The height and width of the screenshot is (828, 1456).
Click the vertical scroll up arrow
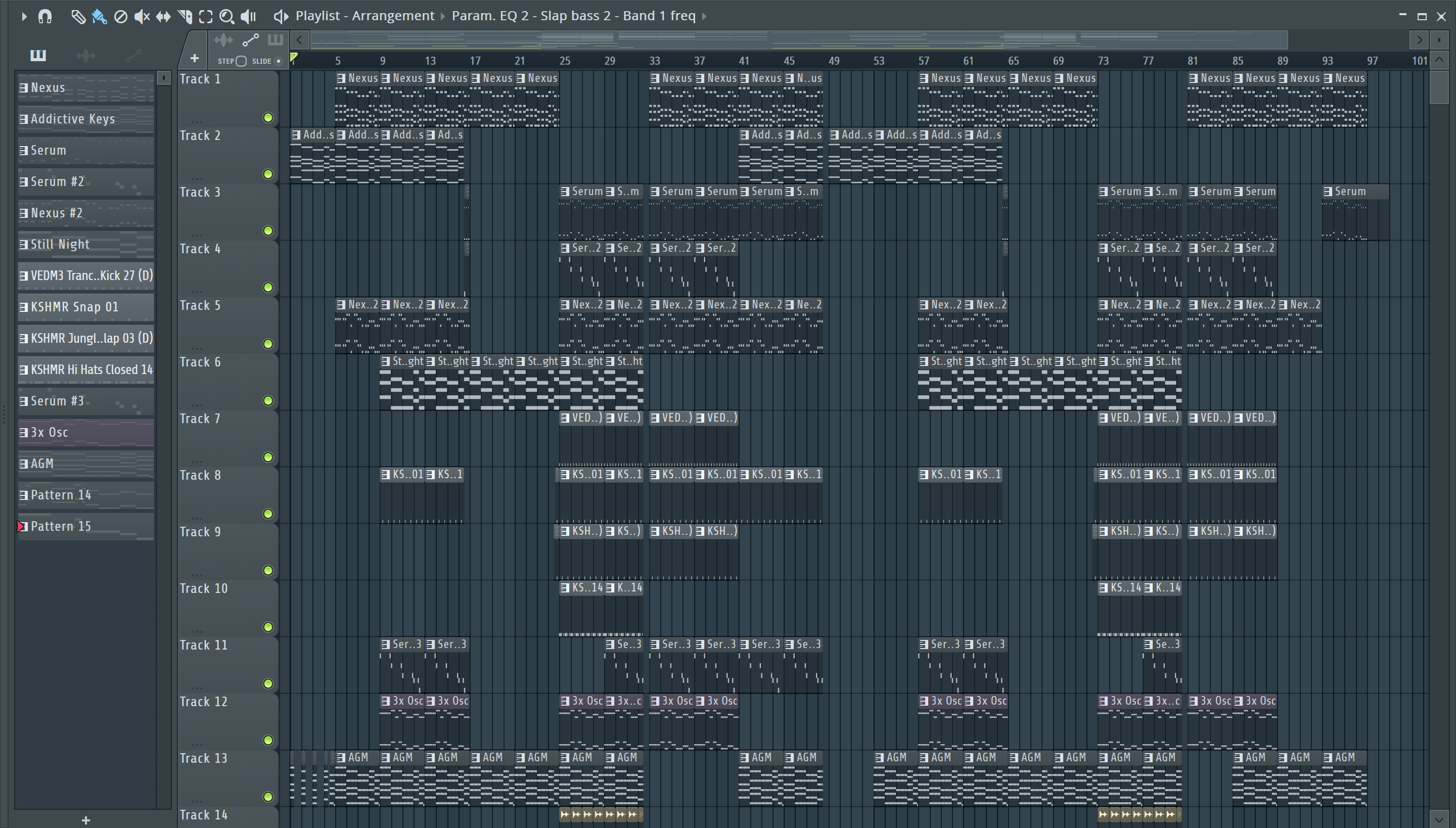1439,60
